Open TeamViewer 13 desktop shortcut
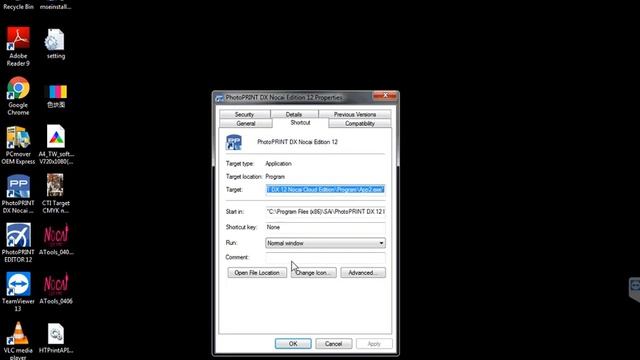640x360 pixels. (x=18, y=292)
